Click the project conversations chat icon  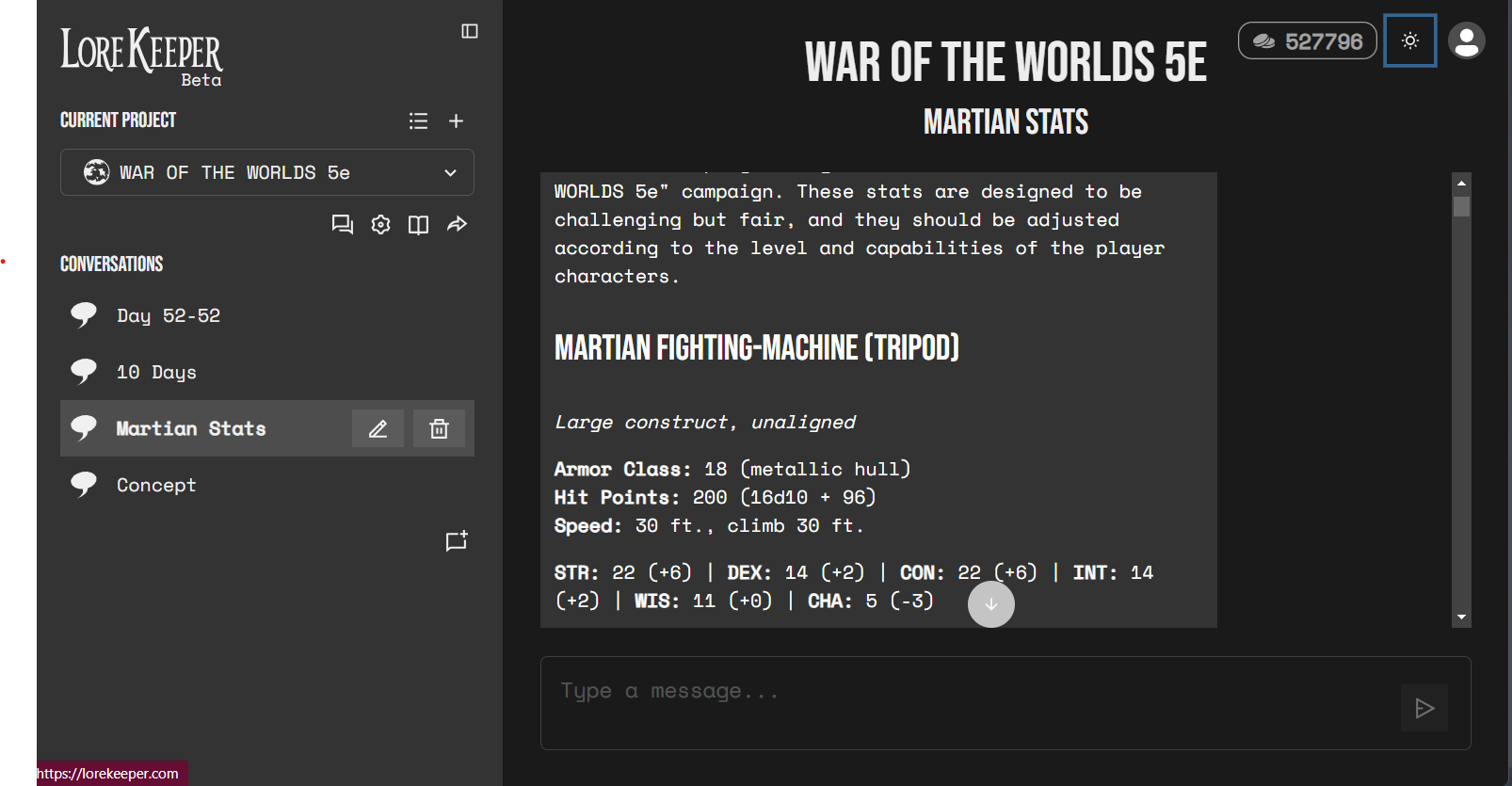coord(343,224)
